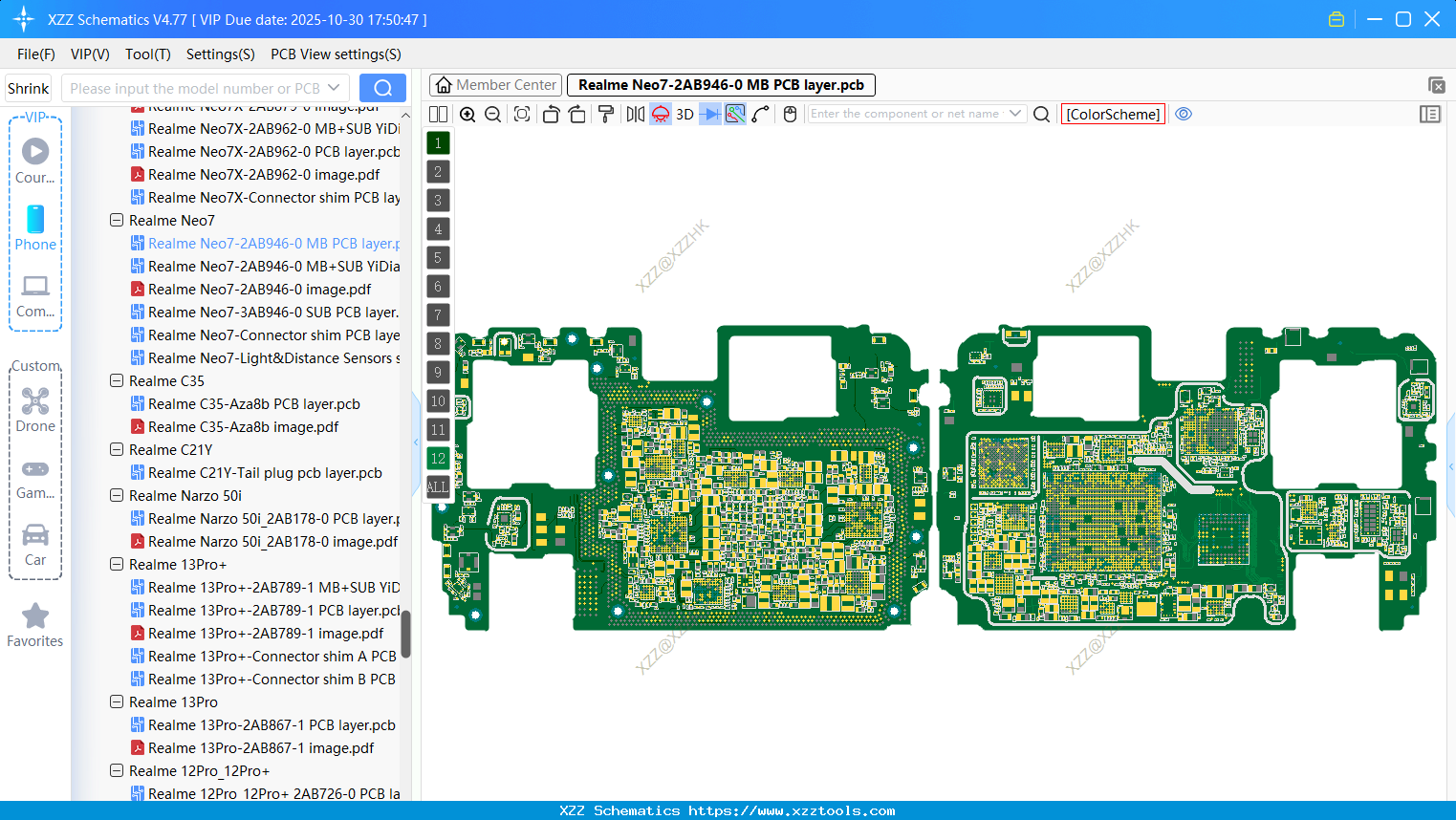Image resolution: width=1456 pixels, height=820 pixels.
Task: Select the Zoom In tool on the PCB toolbar
Action: pos(467,114)
